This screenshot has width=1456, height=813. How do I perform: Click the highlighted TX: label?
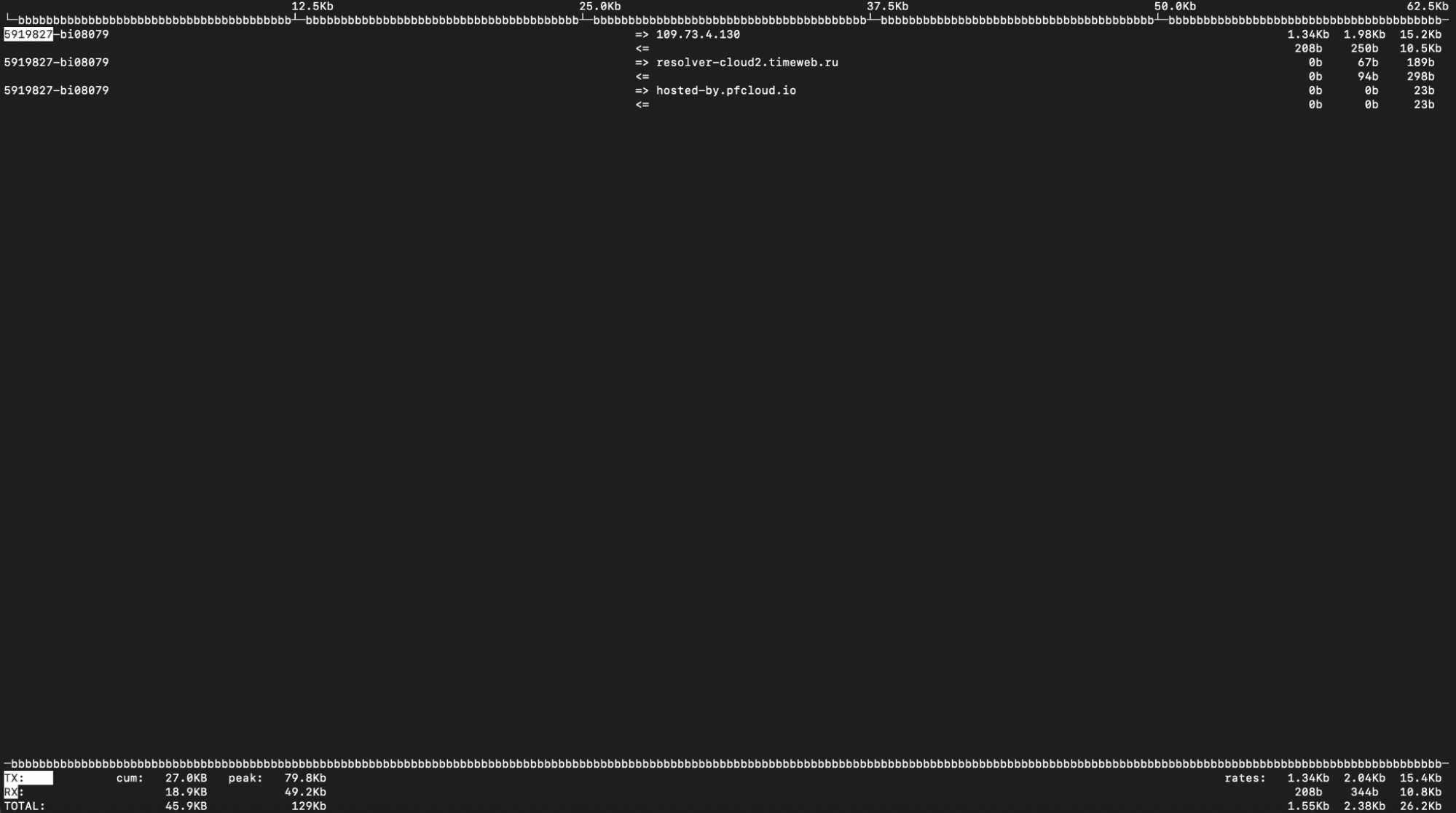tap(15, 778)
